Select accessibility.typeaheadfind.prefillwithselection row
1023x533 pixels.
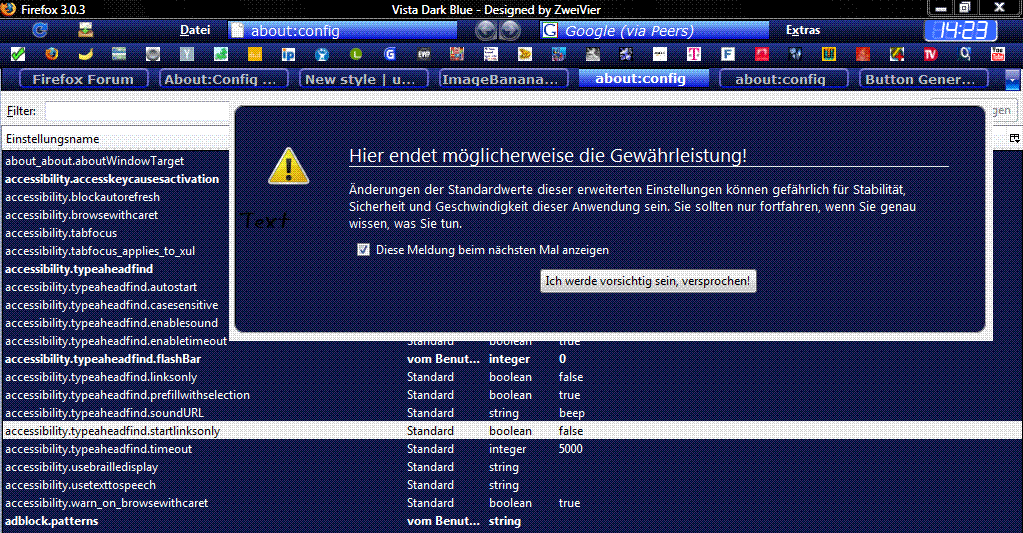tap(512, 395)
